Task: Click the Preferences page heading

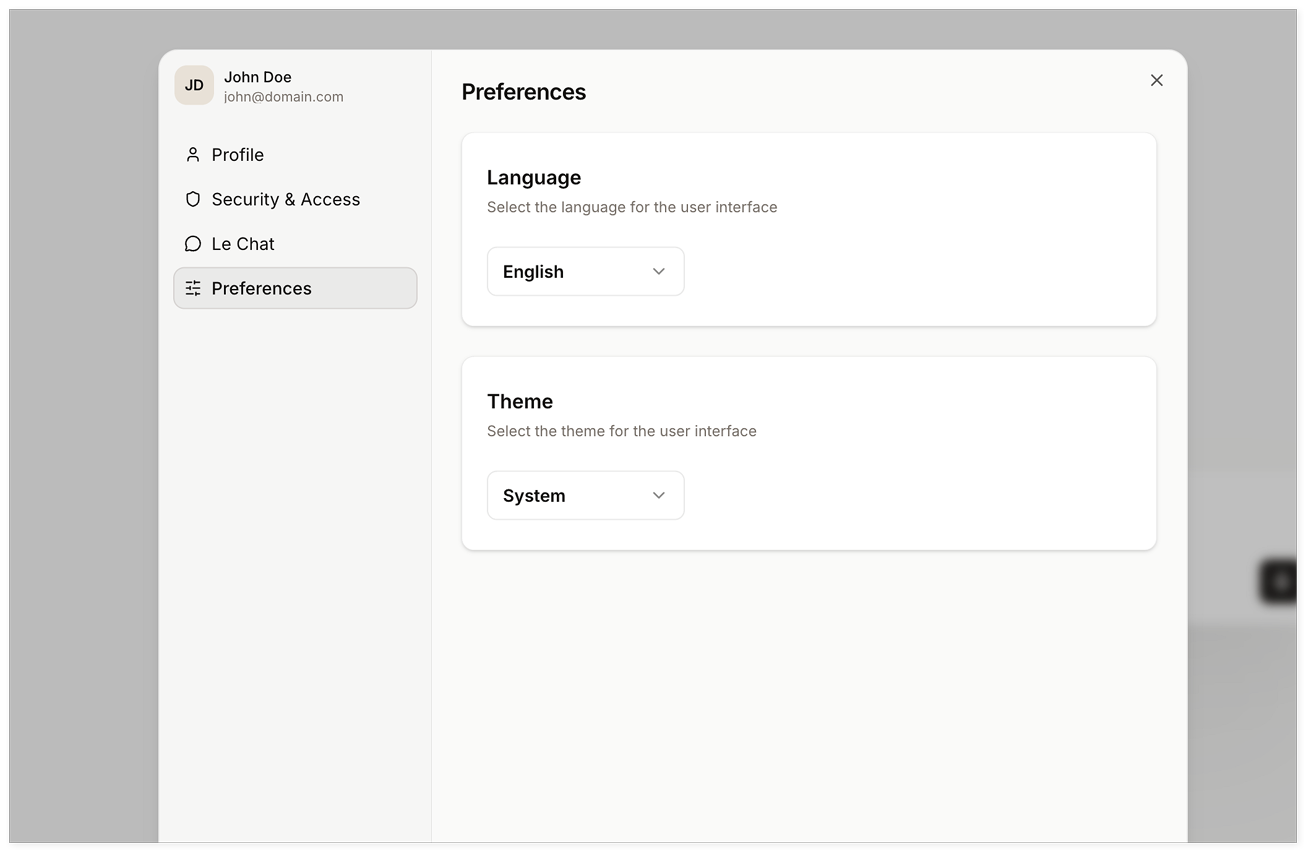Action: pyautogui.click(x=524, y=92)
